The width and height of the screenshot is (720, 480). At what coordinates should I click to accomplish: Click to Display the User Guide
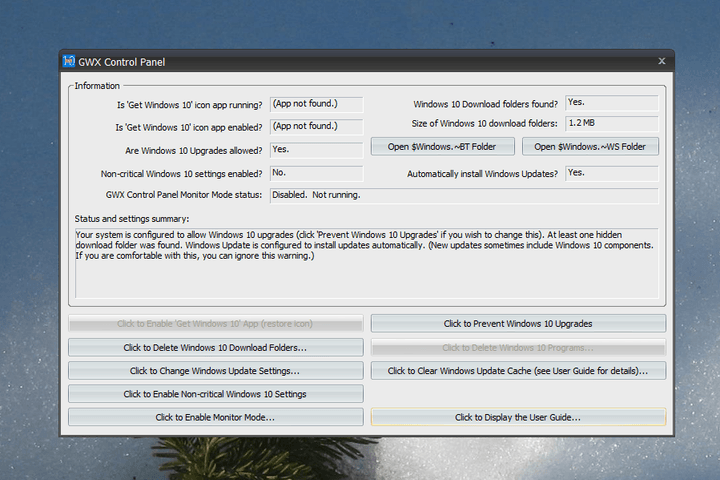click(518, 417)
